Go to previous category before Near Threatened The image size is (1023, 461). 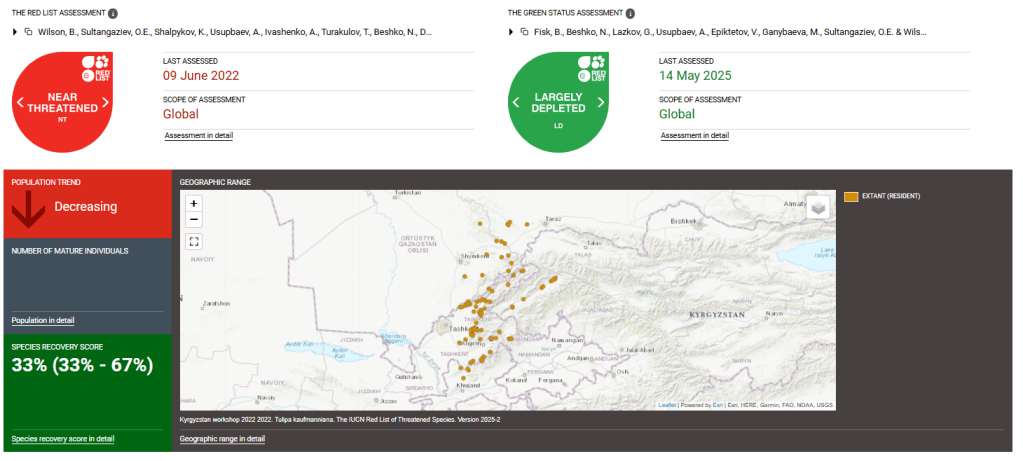(19, 102)
